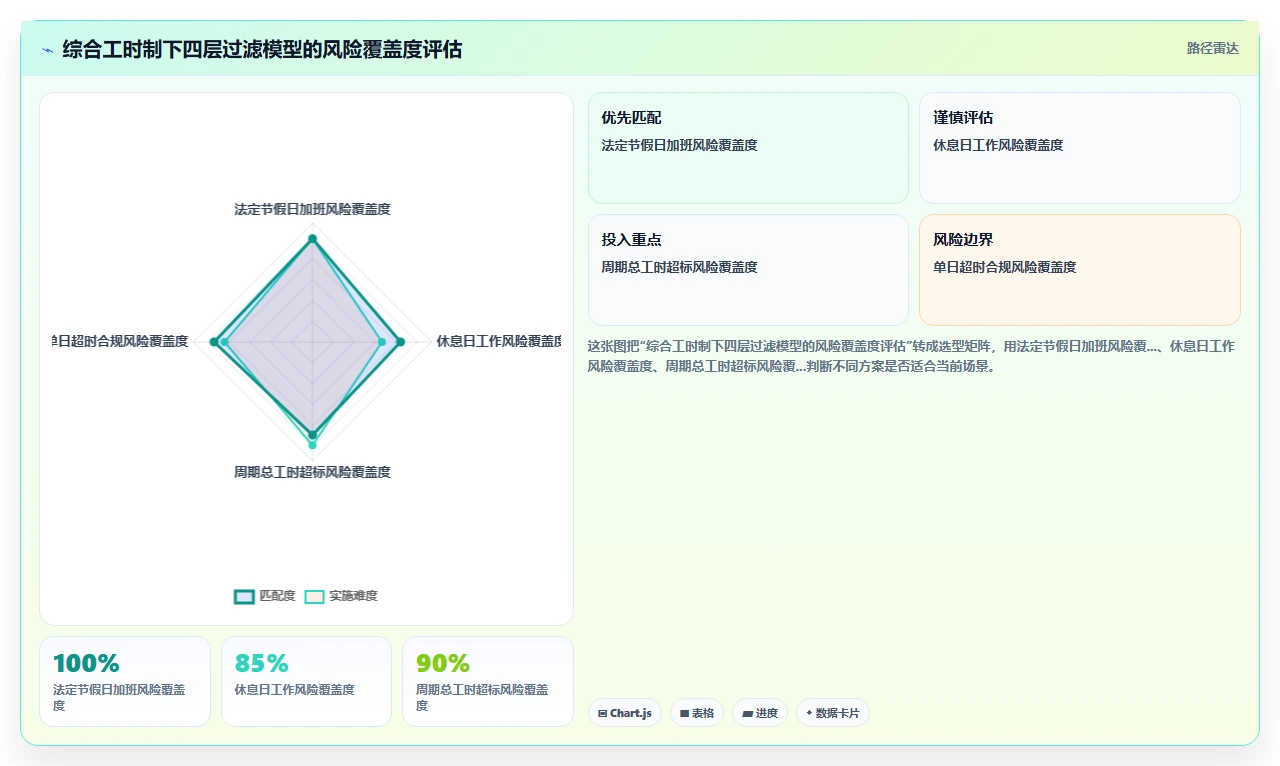Select the 85% stat card
Screen dimensions: 1280x766
pyautogui.click(x=306, y=681)
